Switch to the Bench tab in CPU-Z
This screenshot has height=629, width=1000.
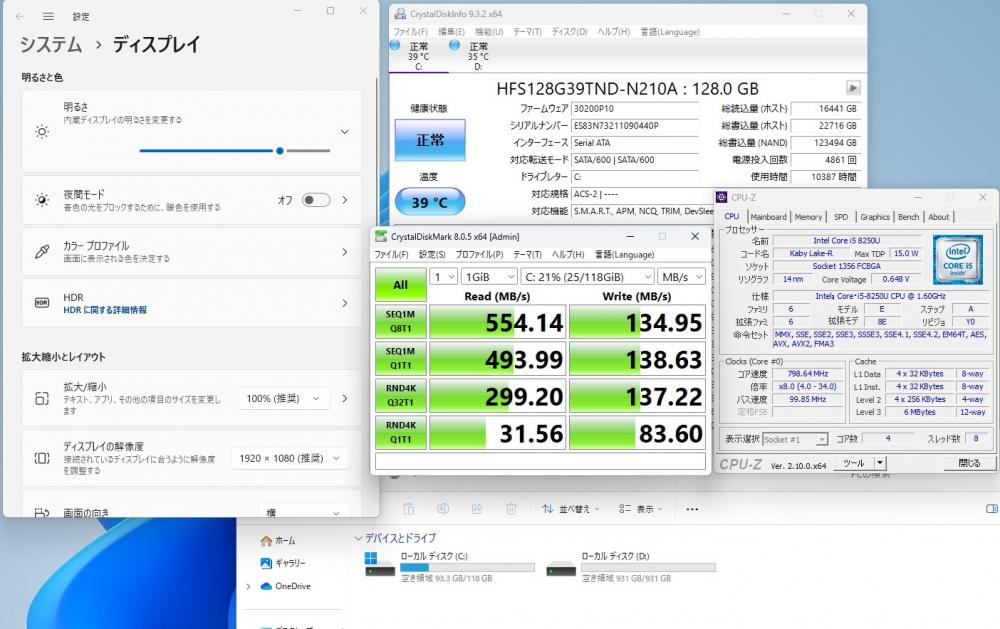click(908, 217)
